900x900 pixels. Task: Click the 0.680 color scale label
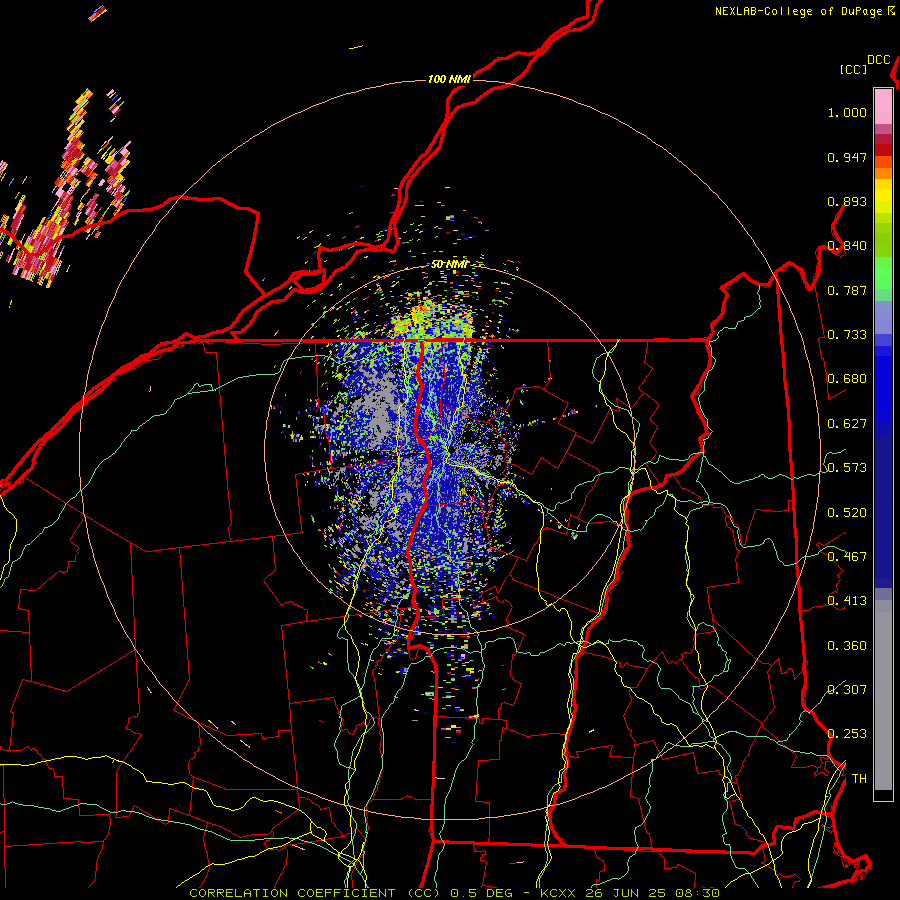847,379
